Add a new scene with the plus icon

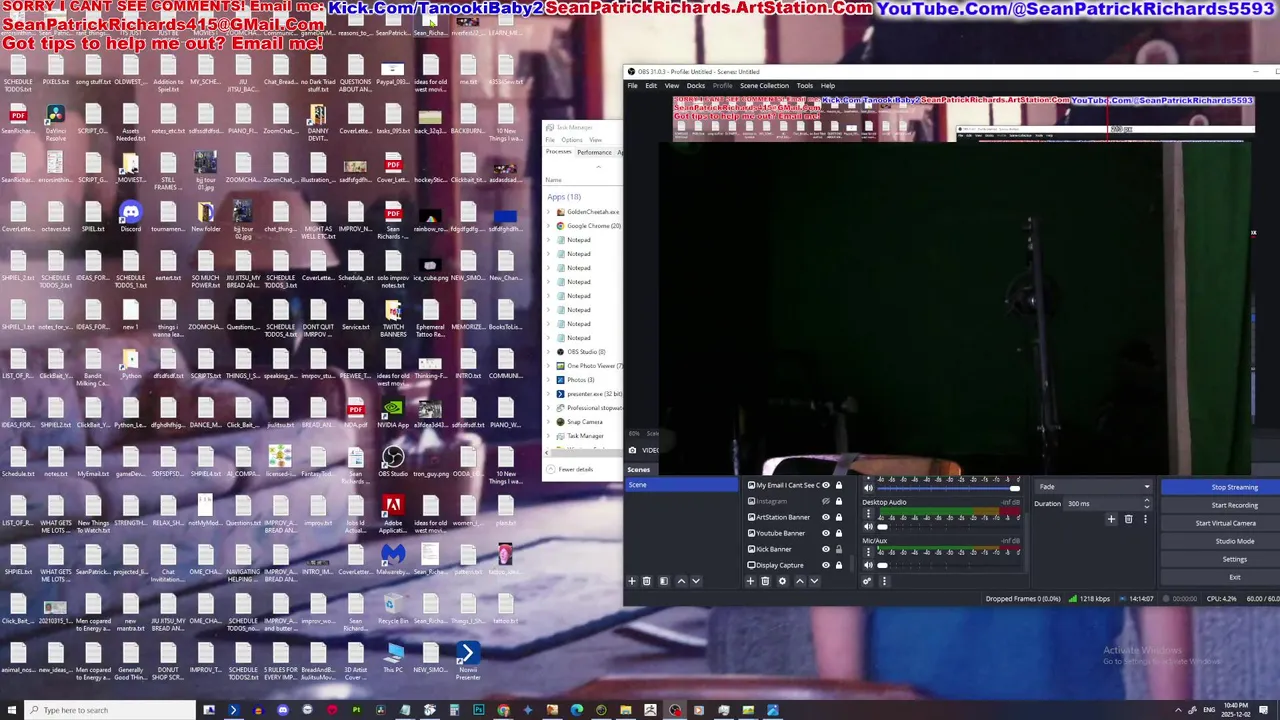coord(632,581)
